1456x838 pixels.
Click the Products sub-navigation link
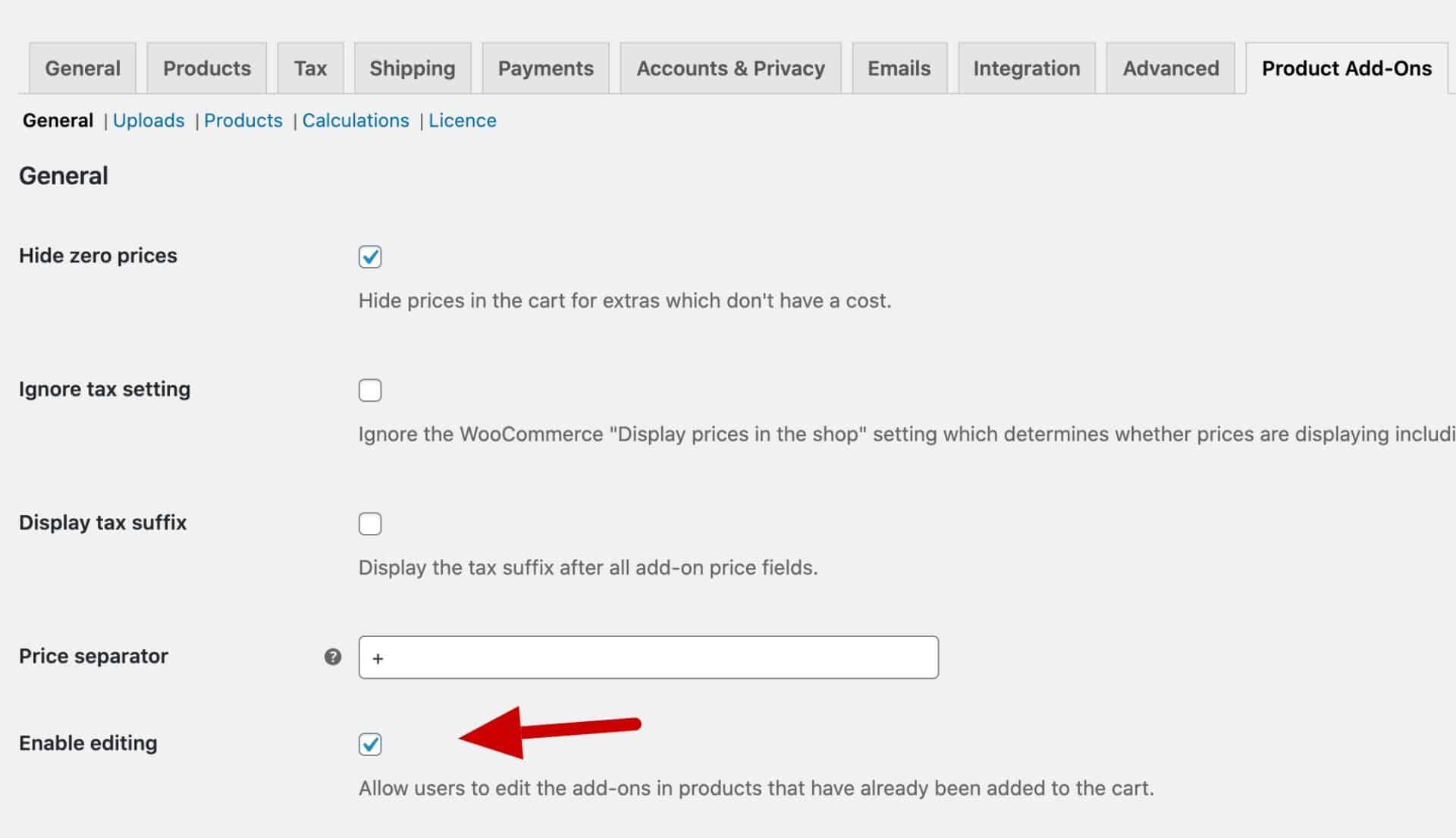coord(243,120)
